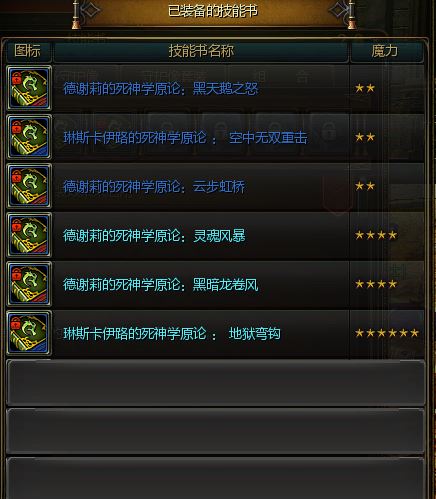Select 德谢莉的死神学原论：云步虹桥 entry
Viewport: 436px width, 499px height.
pyautogui.click(x=154, y=187)
